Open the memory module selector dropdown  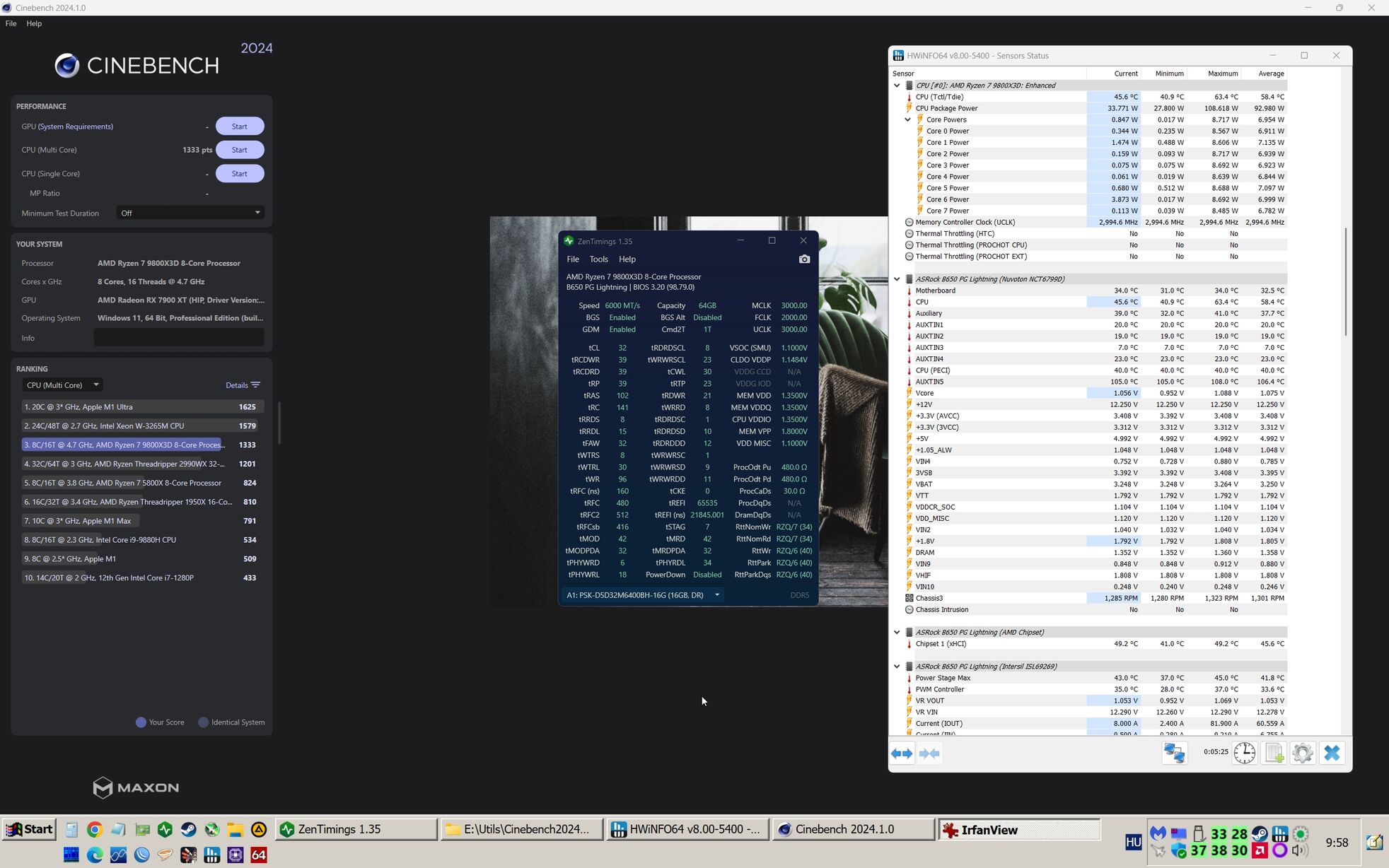[716, 595]
